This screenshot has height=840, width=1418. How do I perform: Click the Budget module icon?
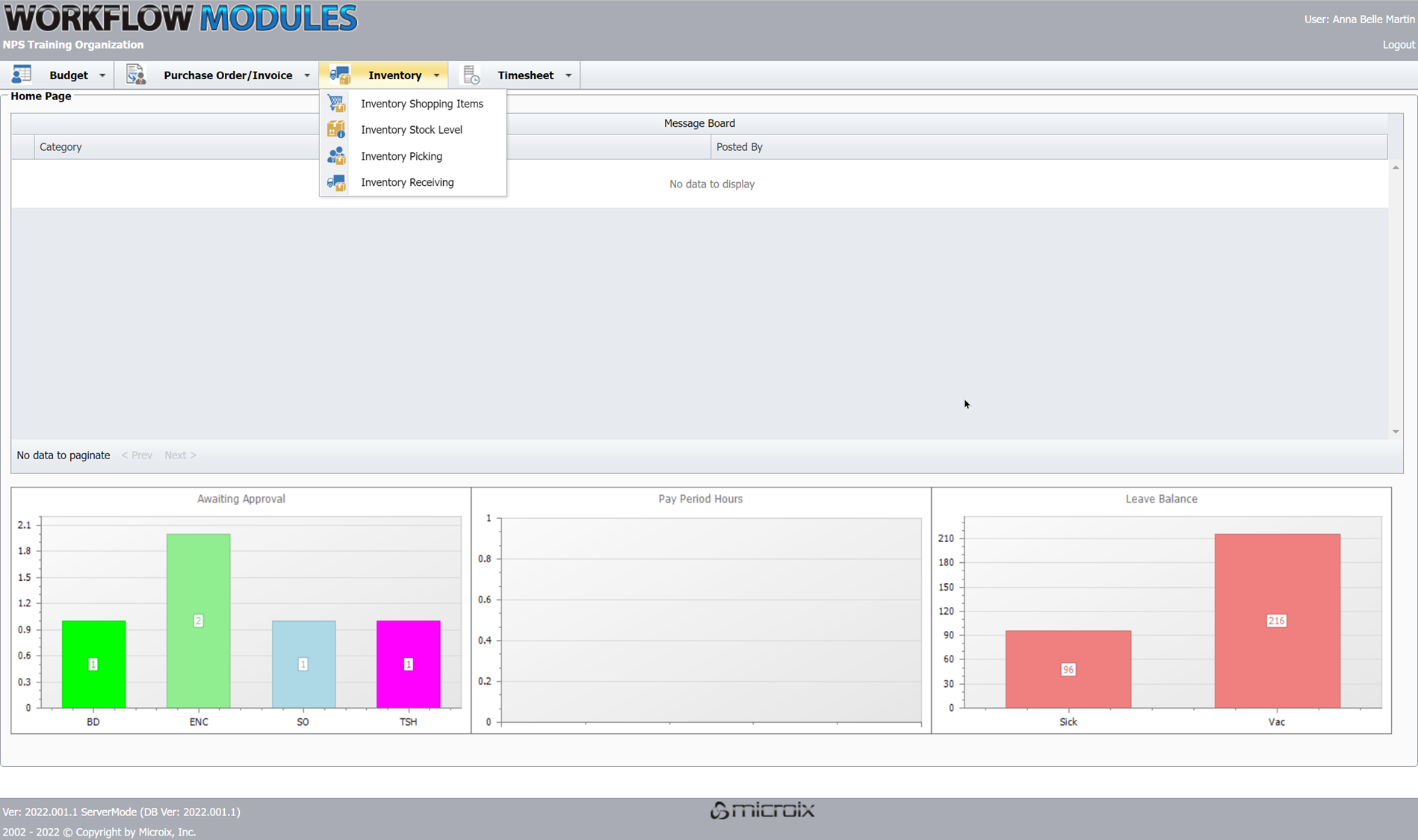tap(22, 75)
